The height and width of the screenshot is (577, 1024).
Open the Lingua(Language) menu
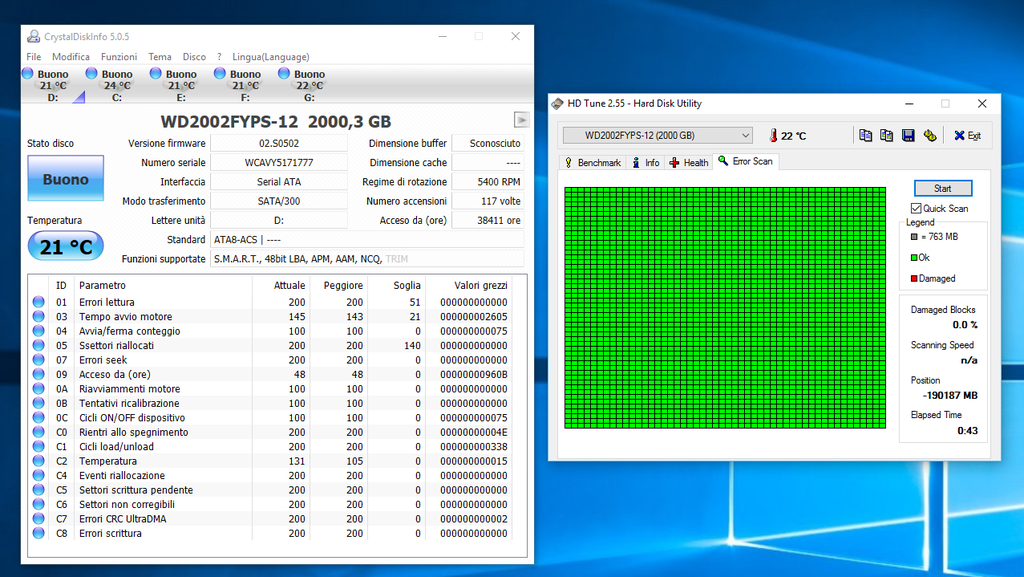(x=270, y=57)
